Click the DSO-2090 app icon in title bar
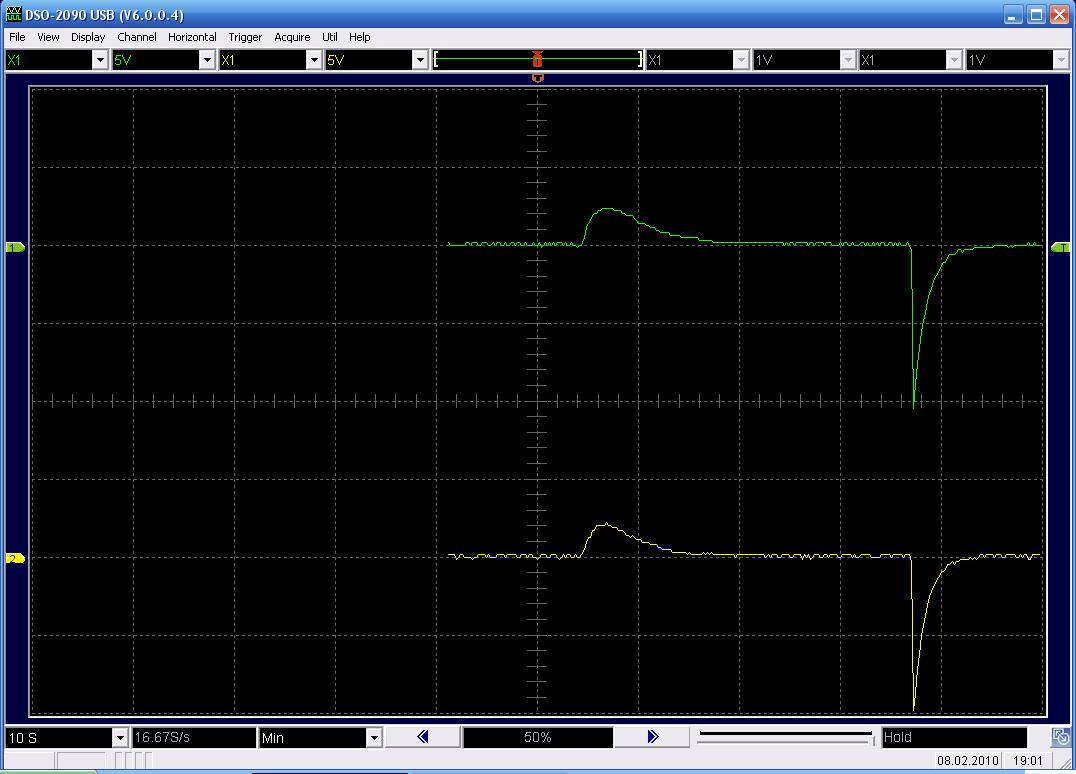 (x=13, y=14)
